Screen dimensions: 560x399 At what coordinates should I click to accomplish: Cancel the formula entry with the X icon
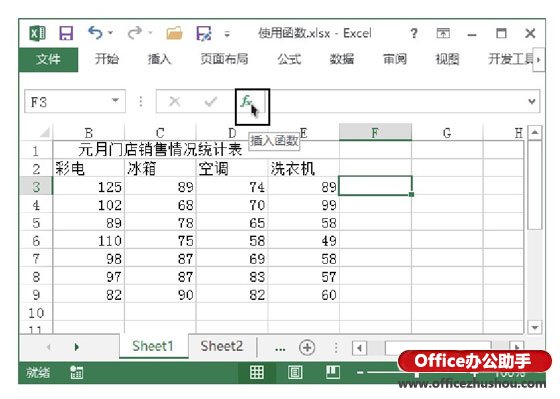pyautogui.click(x=175, y=102)
